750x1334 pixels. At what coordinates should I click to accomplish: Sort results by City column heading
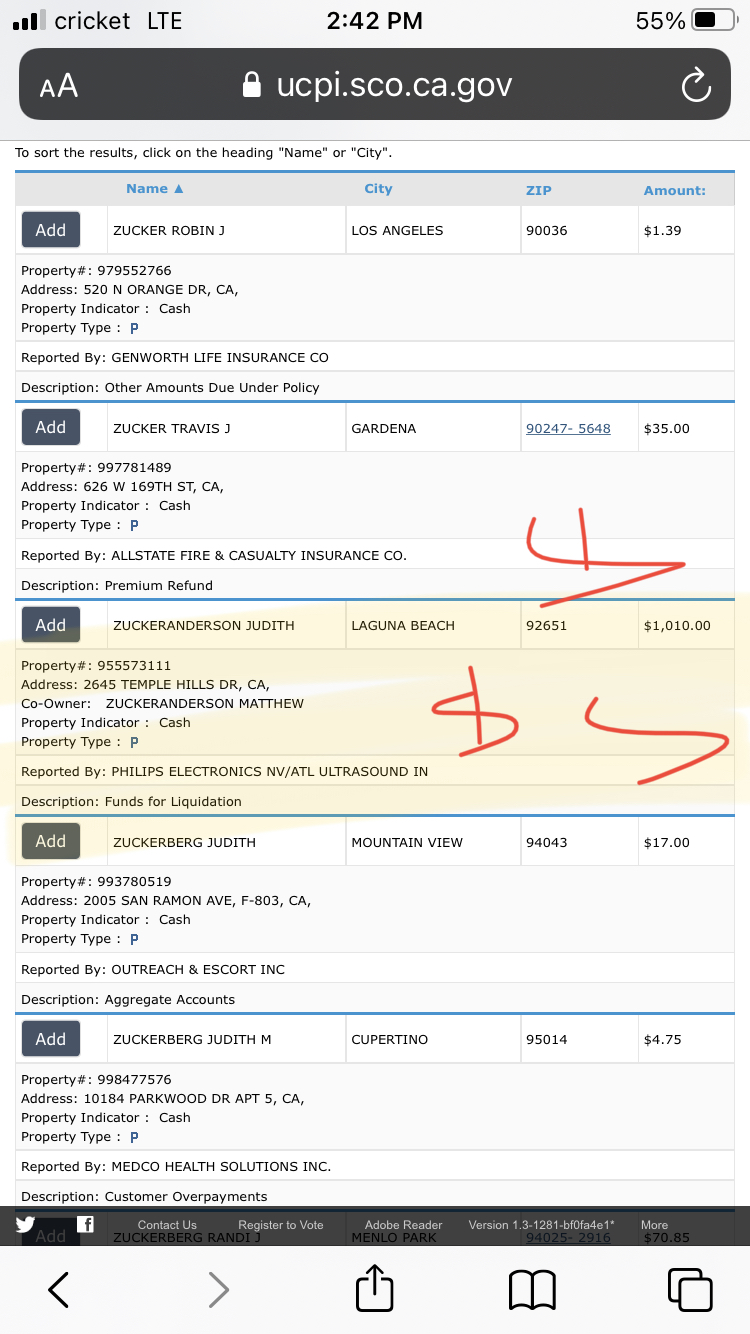click(x=378, y=189)
